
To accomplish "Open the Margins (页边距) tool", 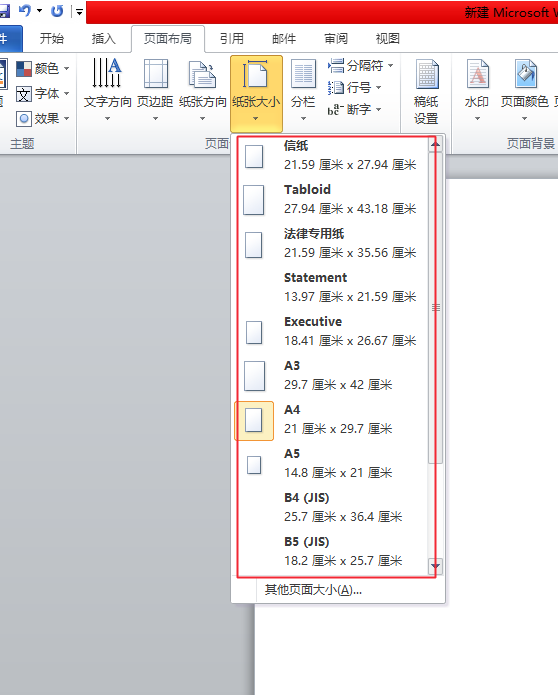I will [155, 91].
